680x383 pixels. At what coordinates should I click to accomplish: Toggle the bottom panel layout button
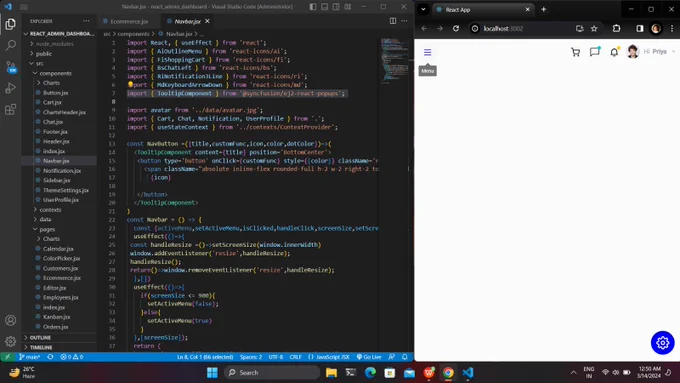pyautogui.click(x=324, y=7)
